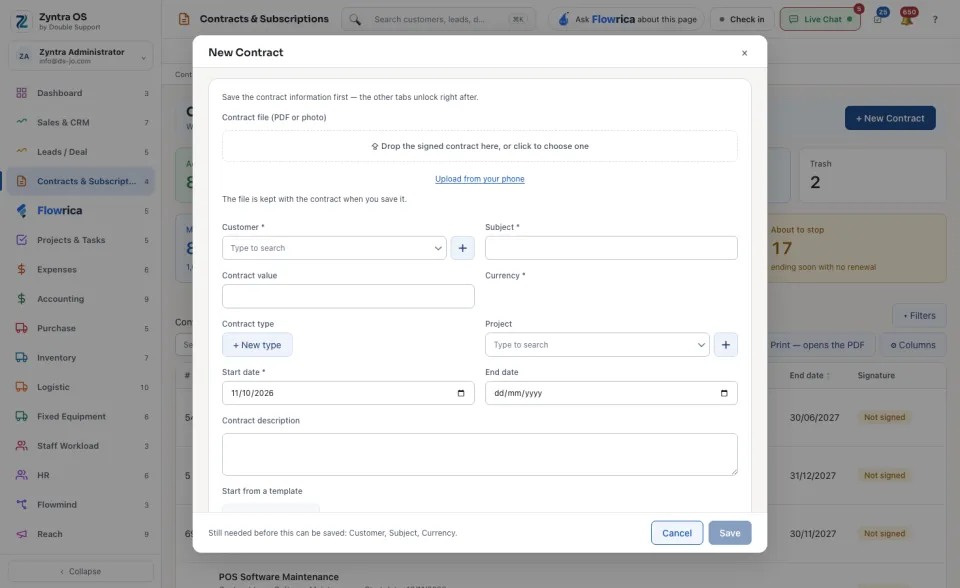Open Live Chat
960x588 pixels.
(x=820, y=20)
